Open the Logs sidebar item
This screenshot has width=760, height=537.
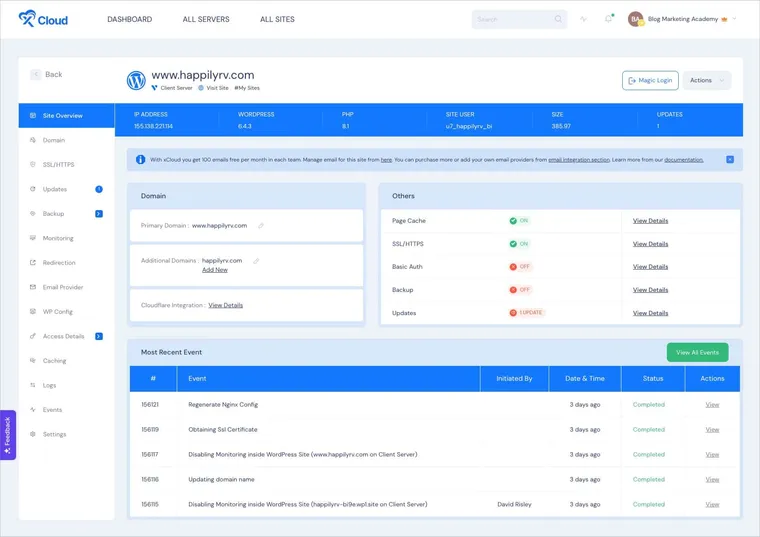[66, 385]
